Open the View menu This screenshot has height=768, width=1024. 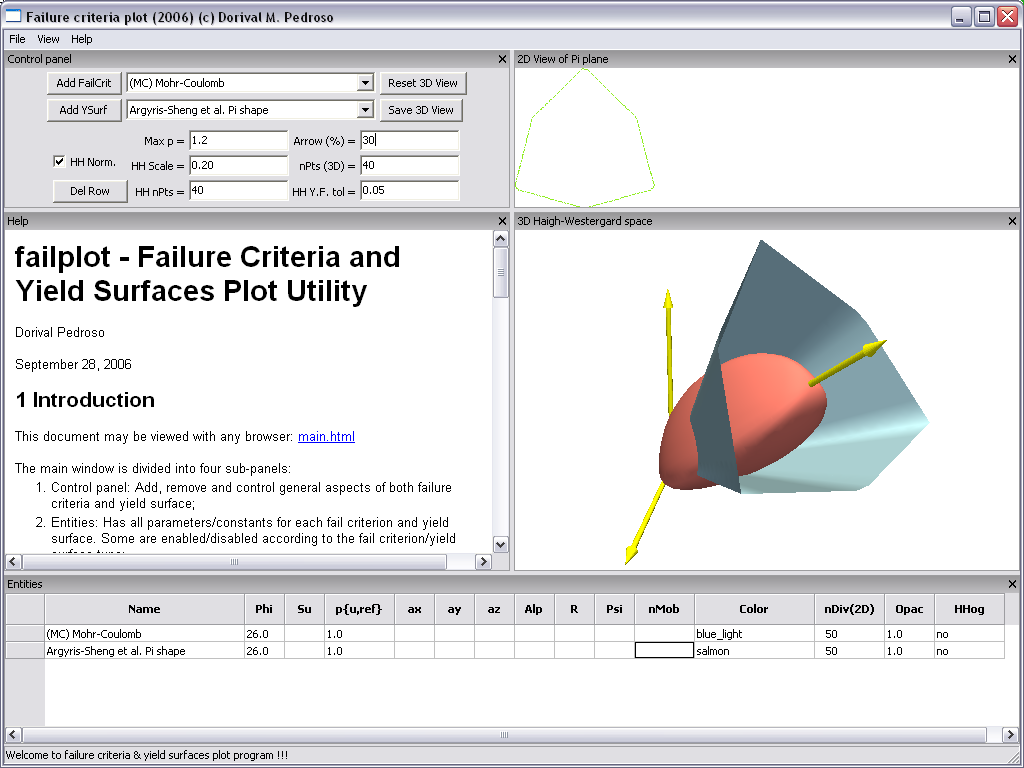pos(48,39)
